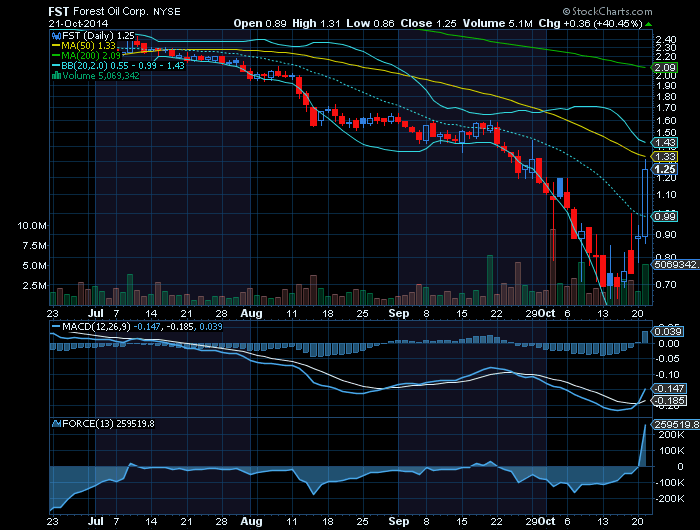Click the Low 0.86 value
This screenshot has width=700, height=530.
(370, 23)
